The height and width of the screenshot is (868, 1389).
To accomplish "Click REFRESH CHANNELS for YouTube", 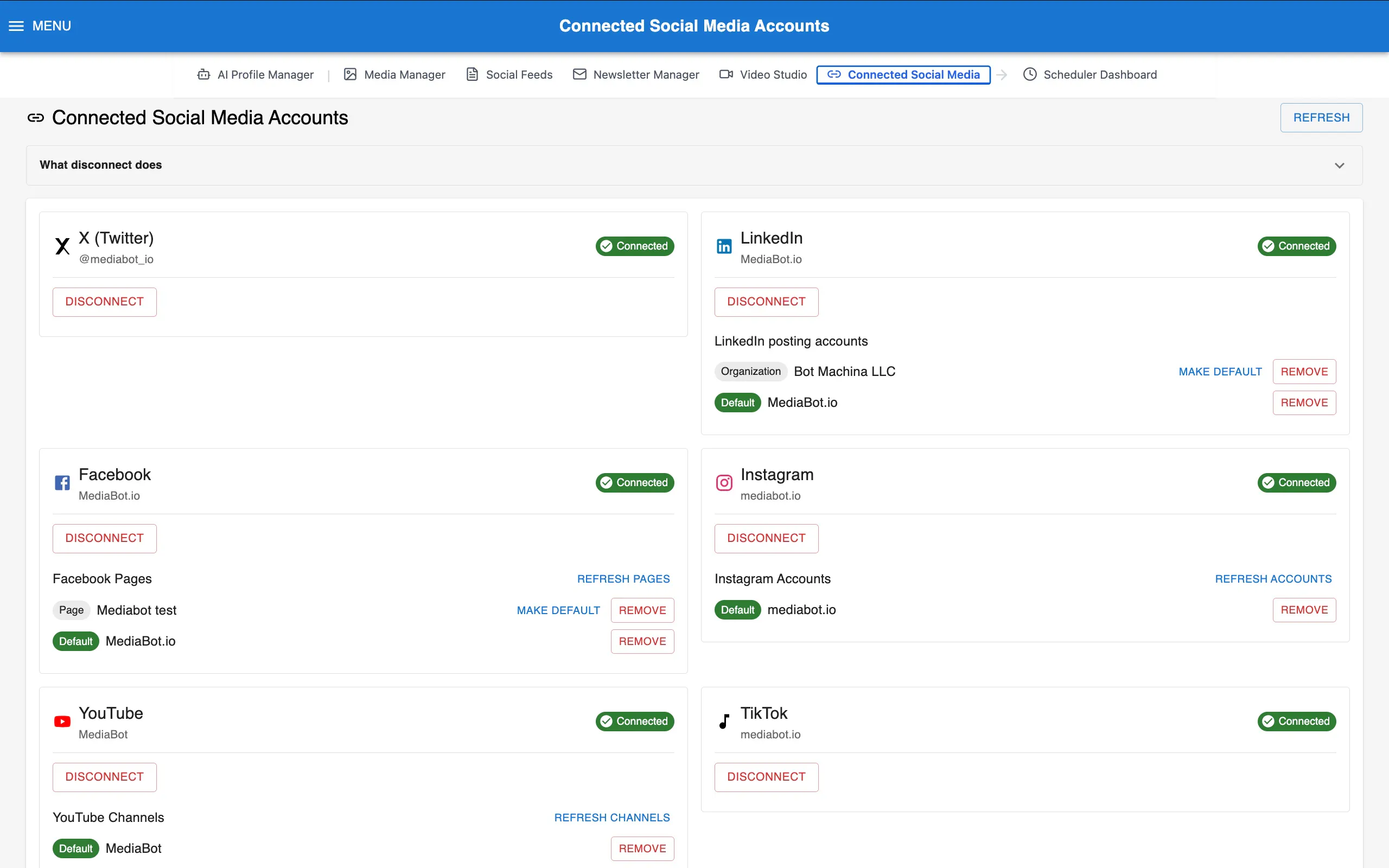I will pyautogui.click(x=612, y=818).
